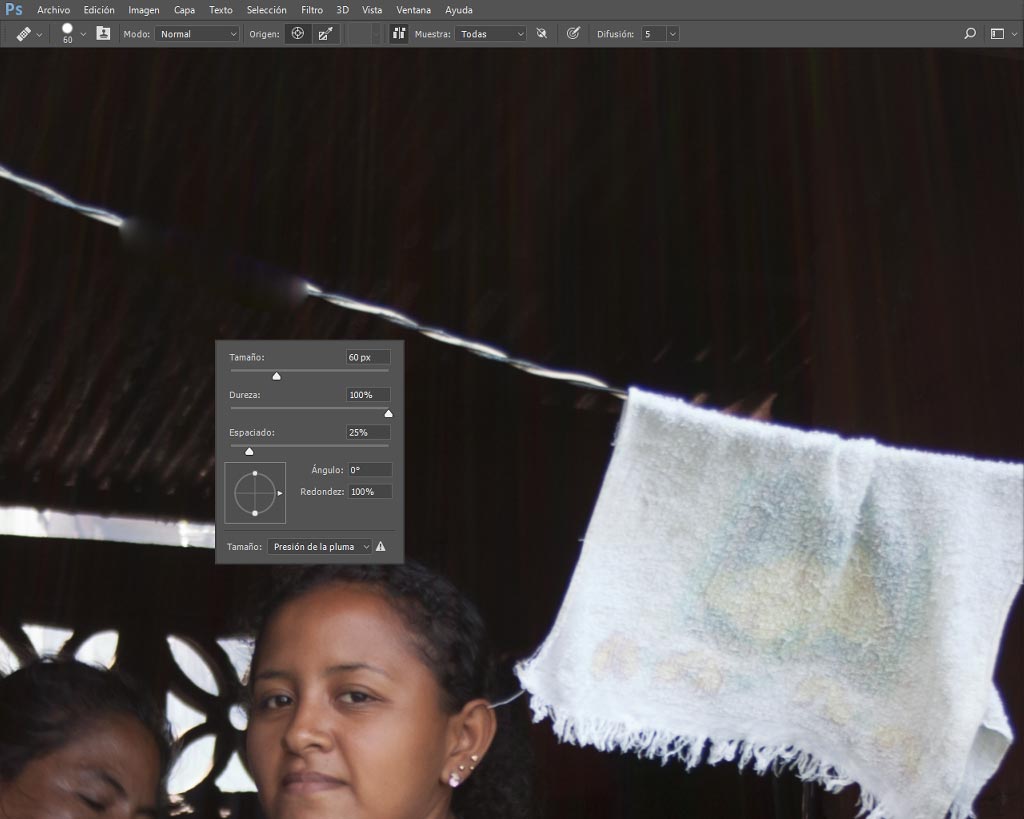
Task: Open the Capa menu
Action: coord(184,10)
